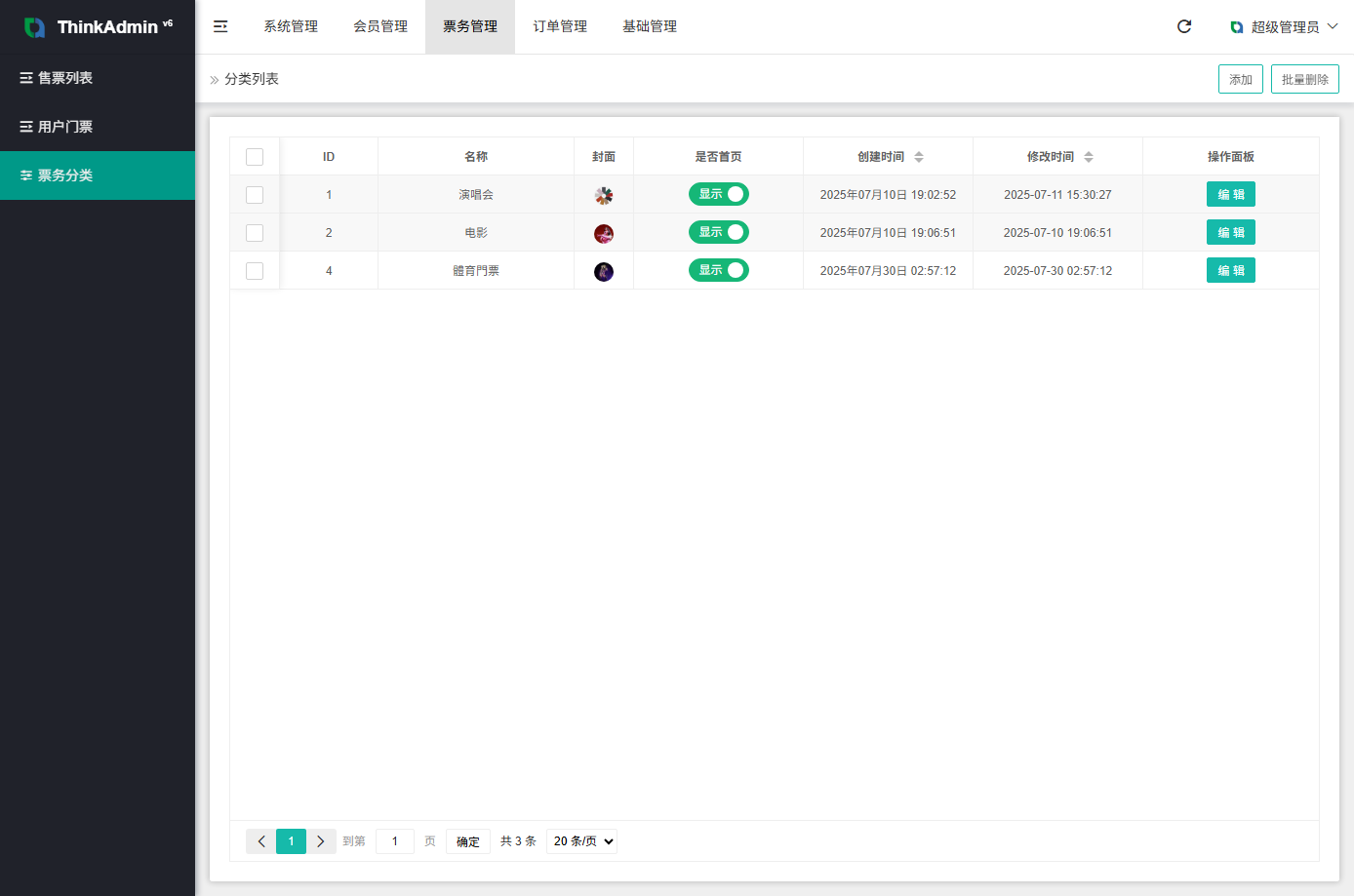Click page number 1 in pagination

(291, 841)
